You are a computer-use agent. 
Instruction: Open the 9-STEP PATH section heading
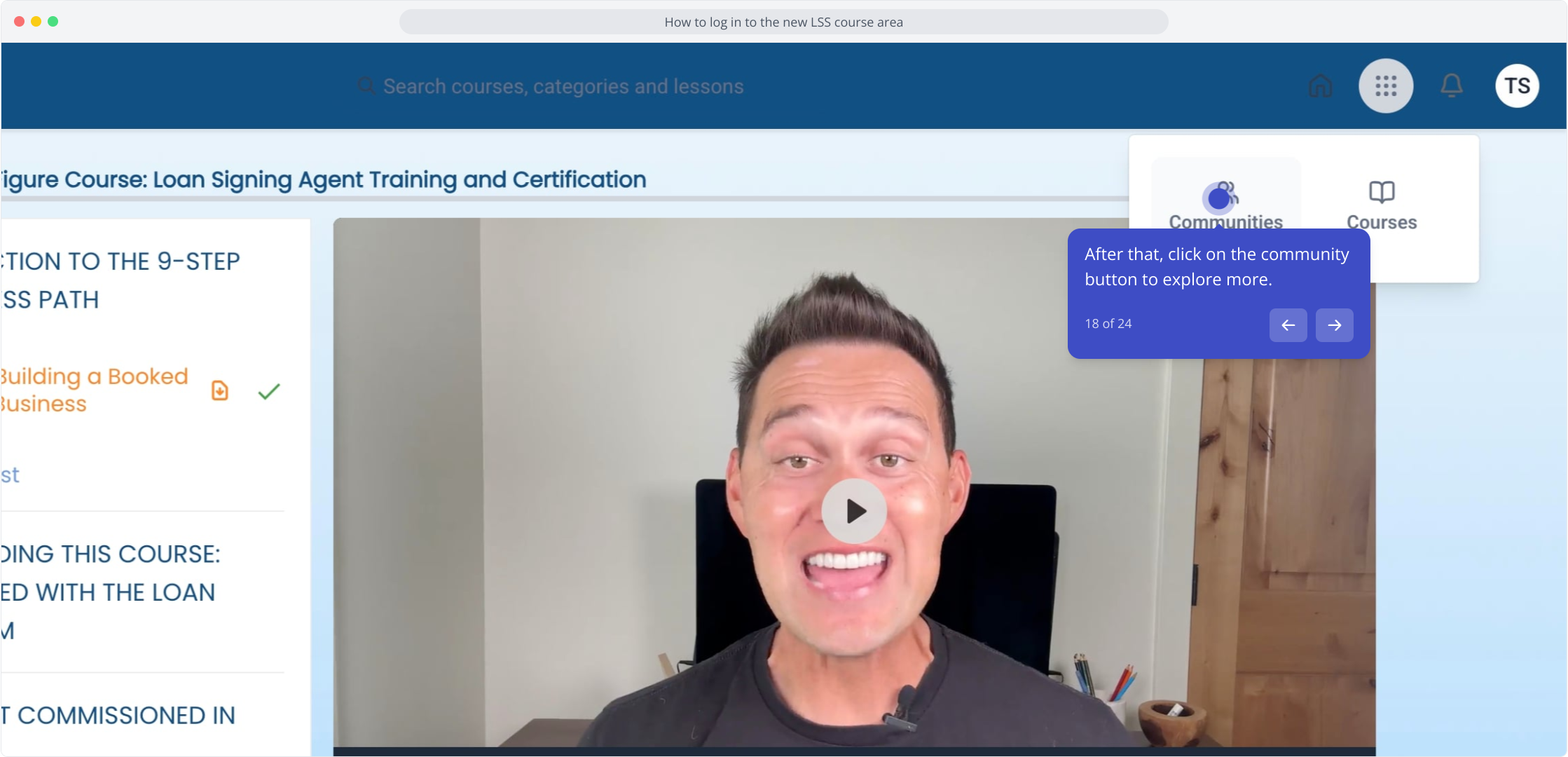click(120, 280)
